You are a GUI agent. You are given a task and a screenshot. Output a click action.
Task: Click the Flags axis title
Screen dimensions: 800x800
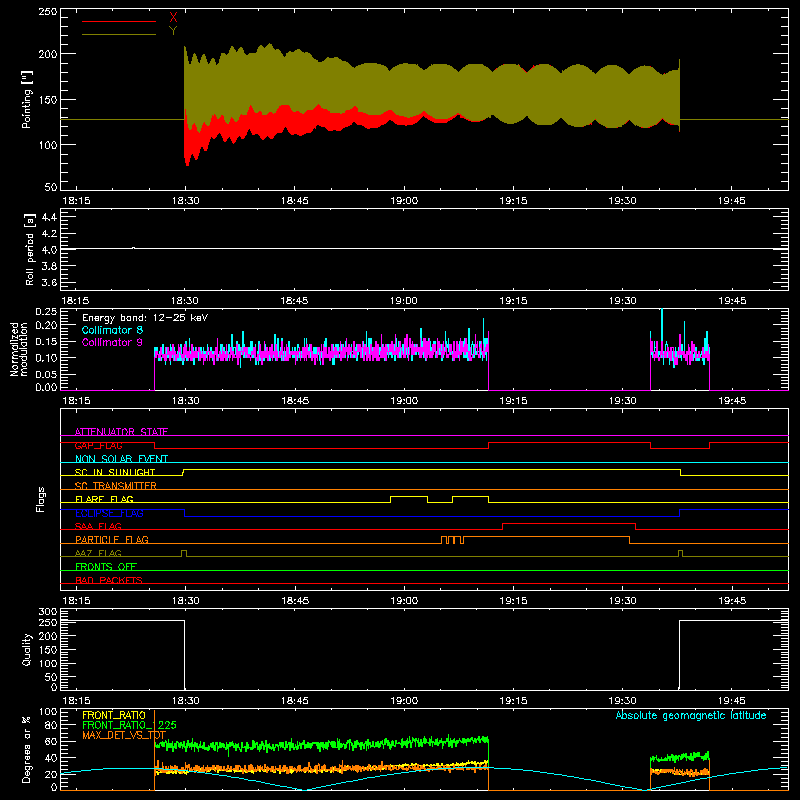[40, 499]
